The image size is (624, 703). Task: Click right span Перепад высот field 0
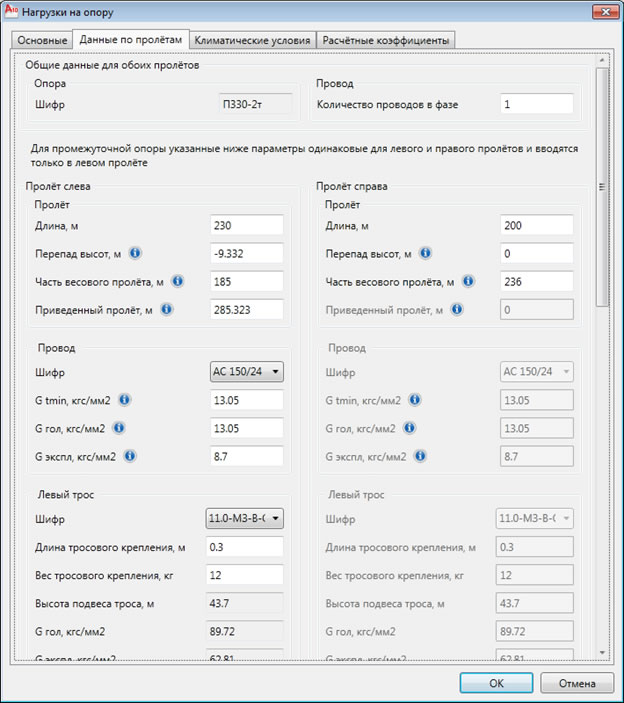(x=537, y=253)
